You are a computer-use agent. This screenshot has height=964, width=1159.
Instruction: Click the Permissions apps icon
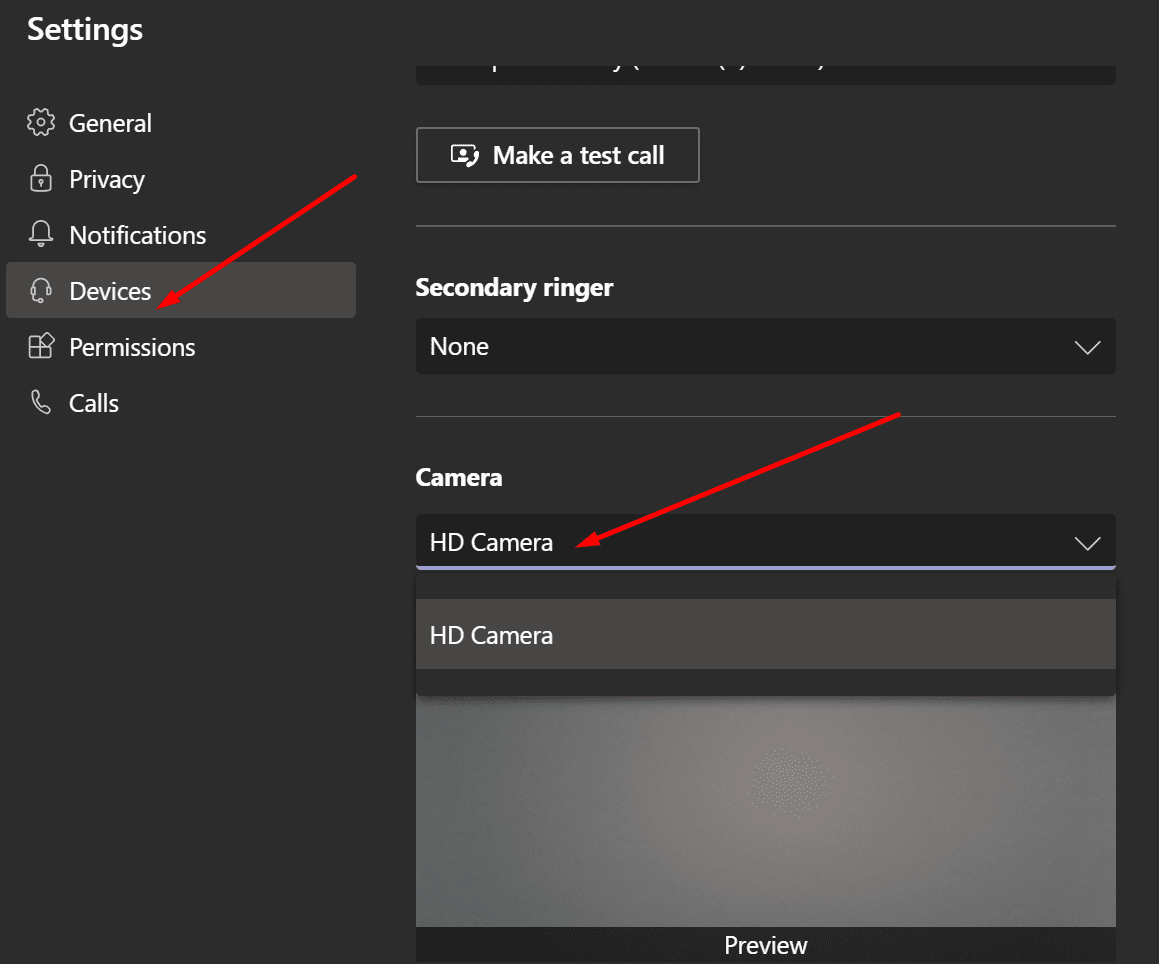point(41,346)
